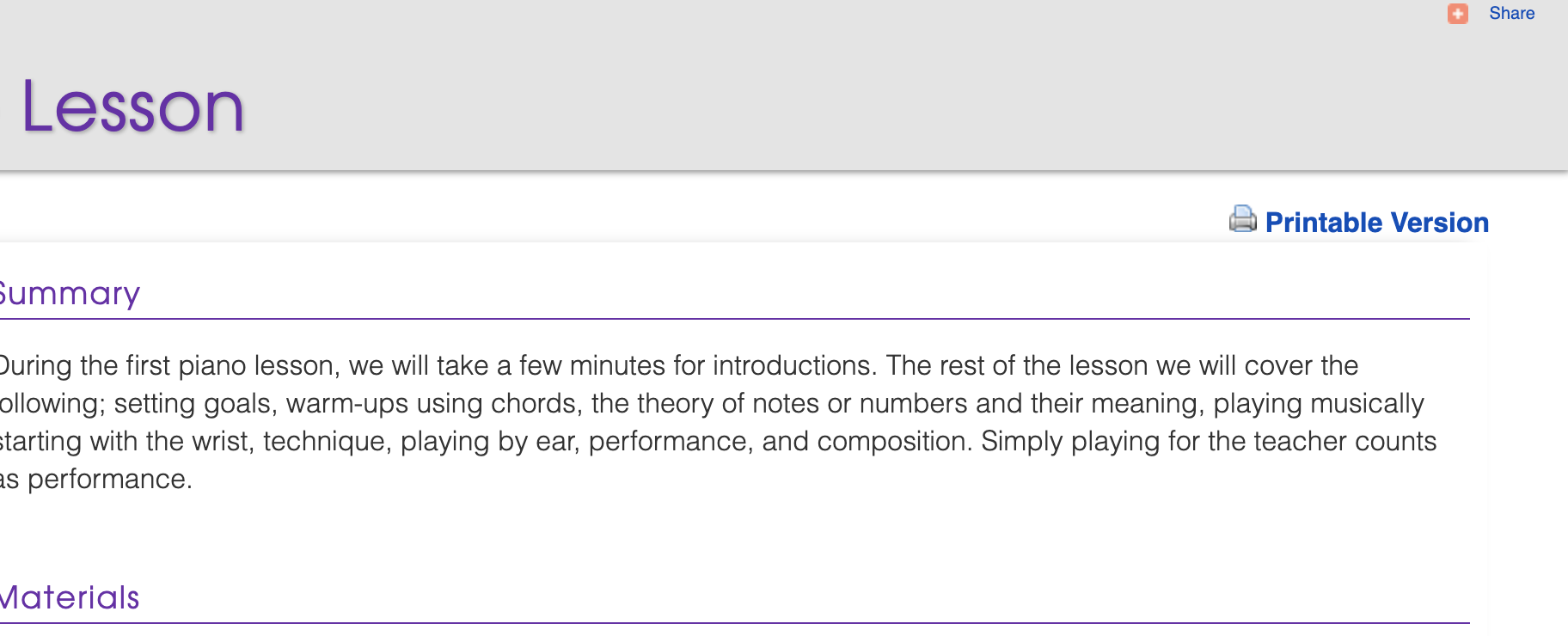Click the purple Lesson page title
1568x636 pixels.
[133, 107]
